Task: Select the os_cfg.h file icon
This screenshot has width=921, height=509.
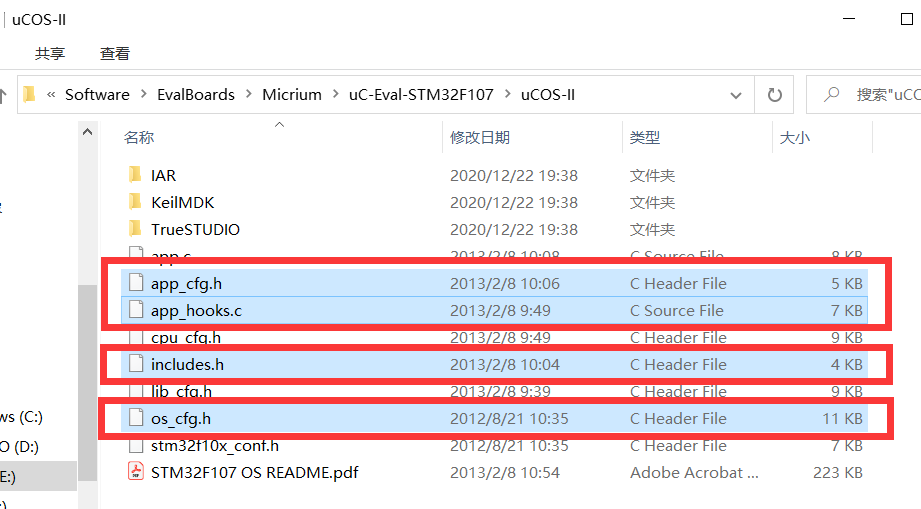Action: [x=136, y=417]
